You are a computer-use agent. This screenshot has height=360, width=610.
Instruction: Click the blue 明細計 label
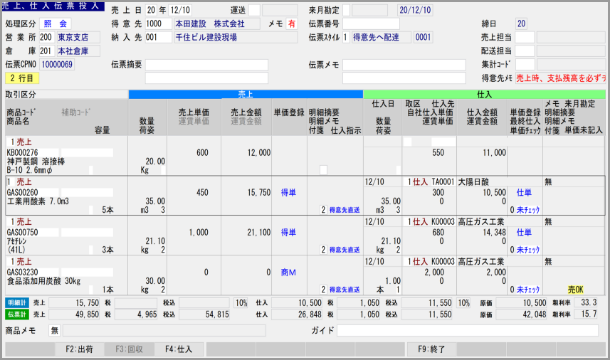click(x=17, y=303)
